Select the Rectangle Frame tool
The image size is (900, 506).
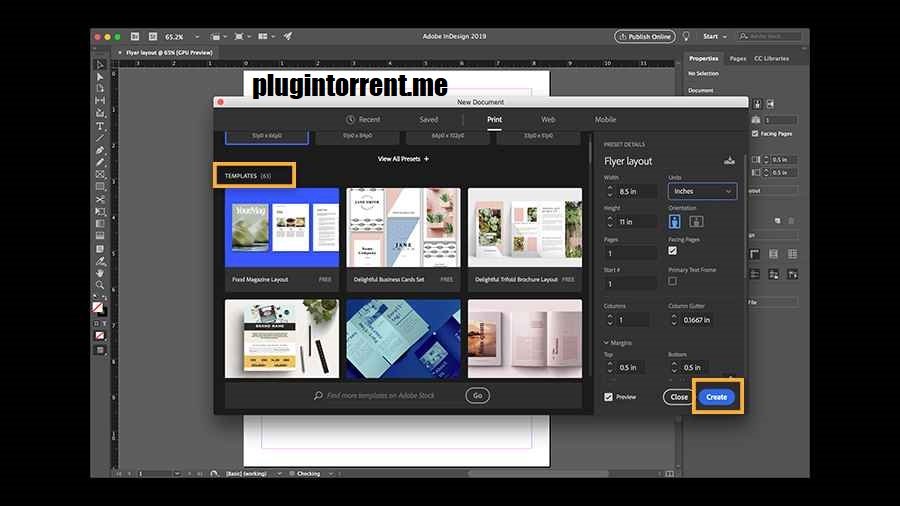coord(100,174)
